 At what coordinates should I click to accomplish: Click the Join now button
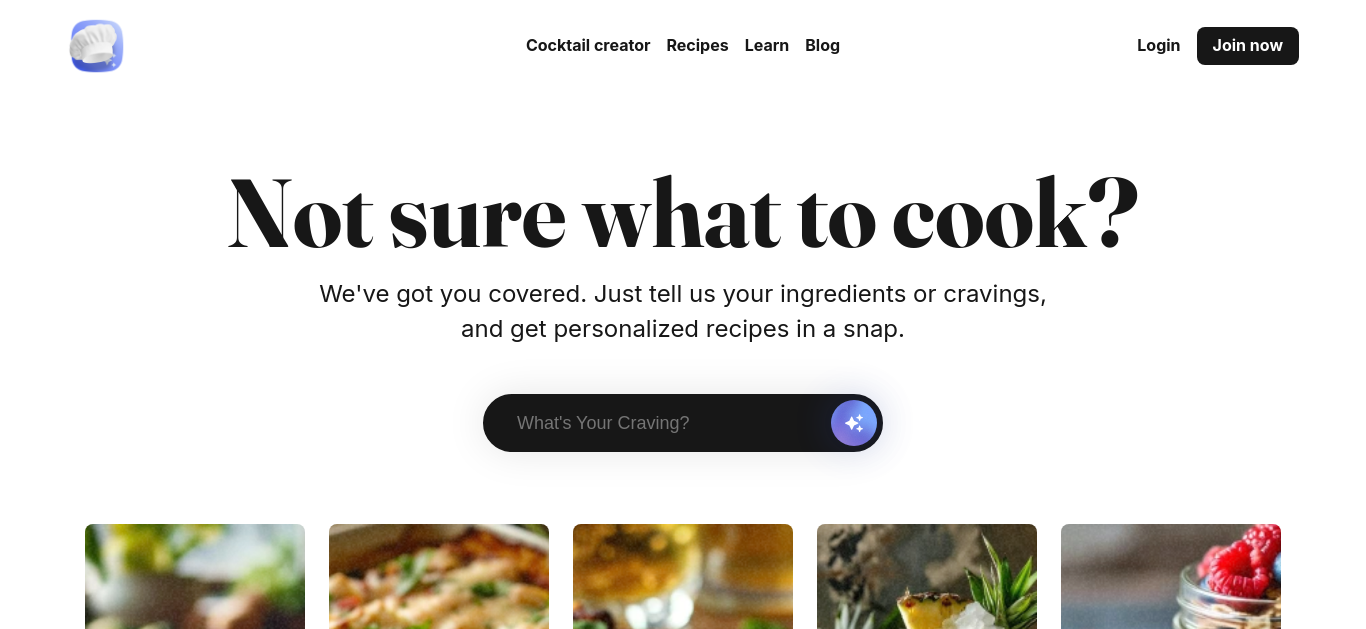[x=1247, y=46]
